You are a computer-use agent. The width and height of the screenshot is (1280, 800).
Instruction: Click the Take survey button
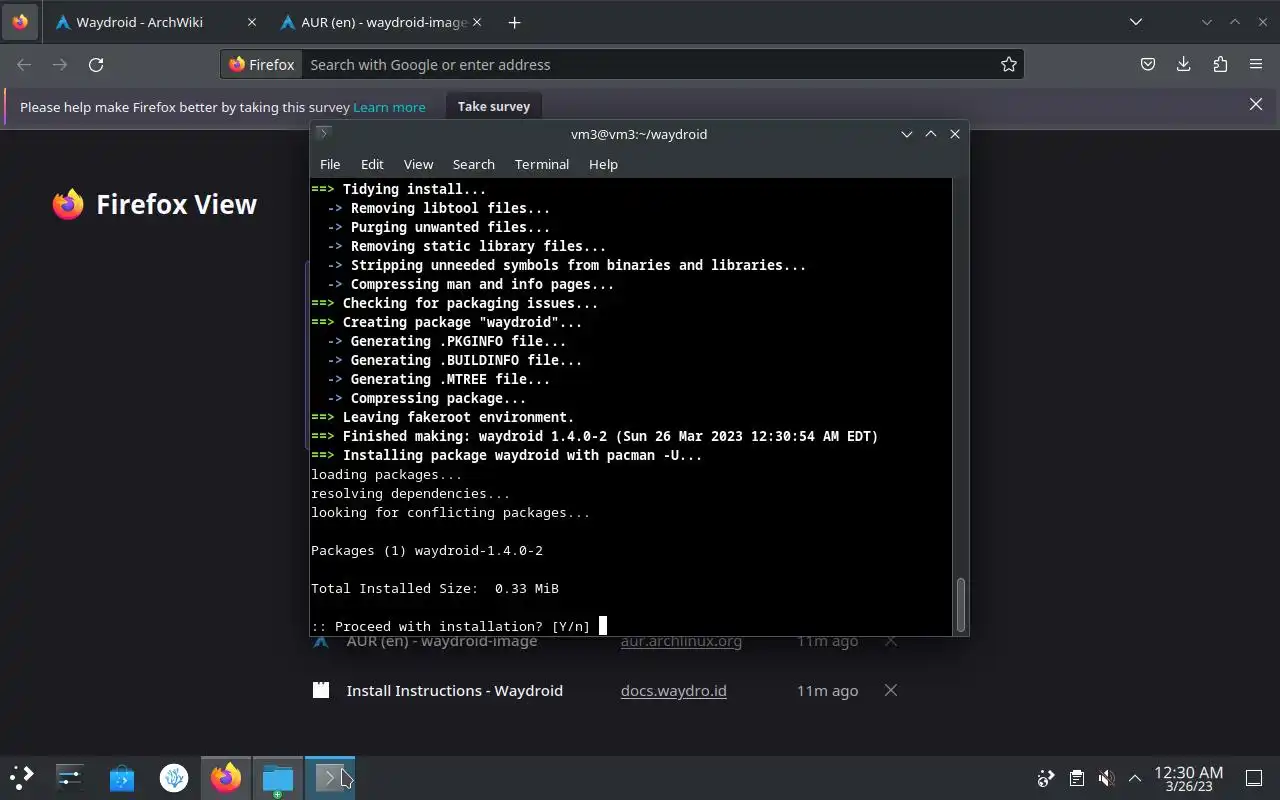(494, 106)
